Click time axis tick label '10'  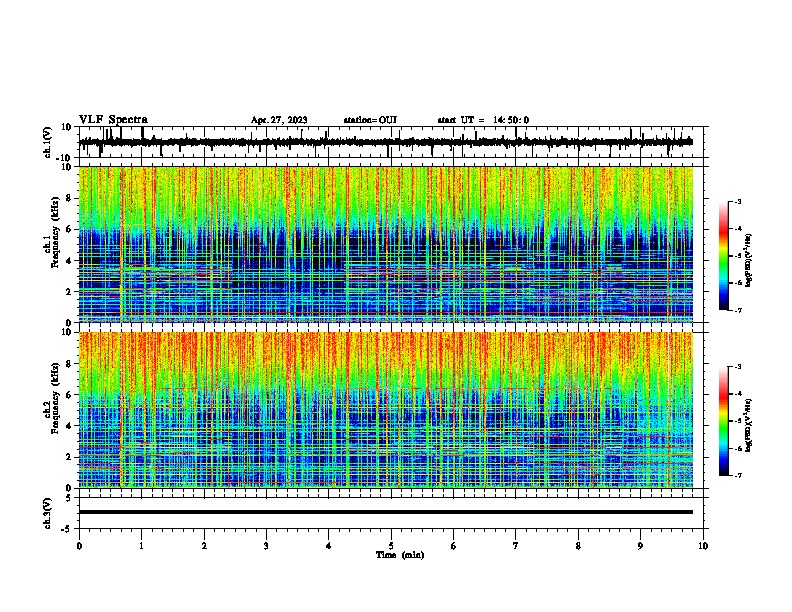(703, 546)
